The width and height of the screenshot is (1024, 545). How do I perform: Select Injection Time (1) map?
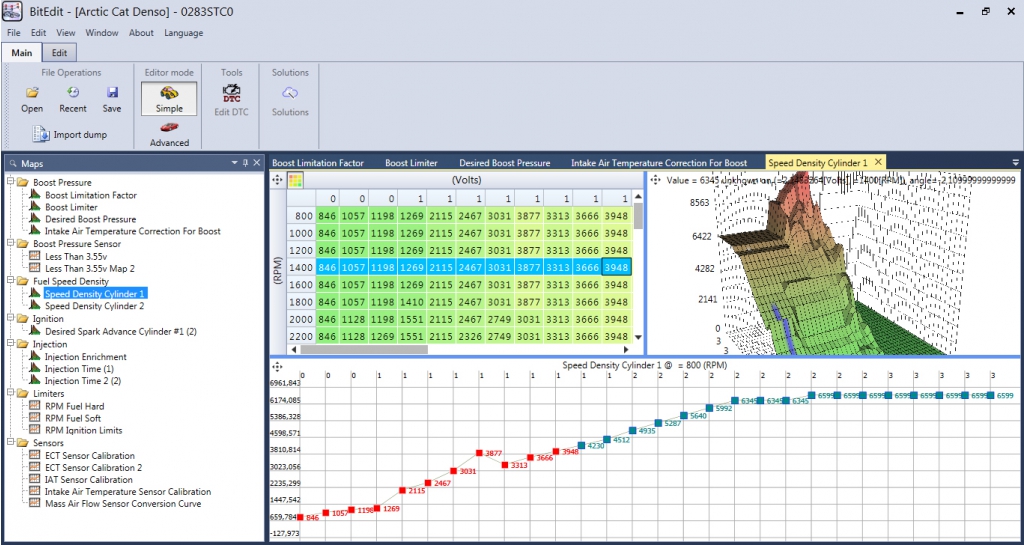pyautogui.click(x=79, y=369)
